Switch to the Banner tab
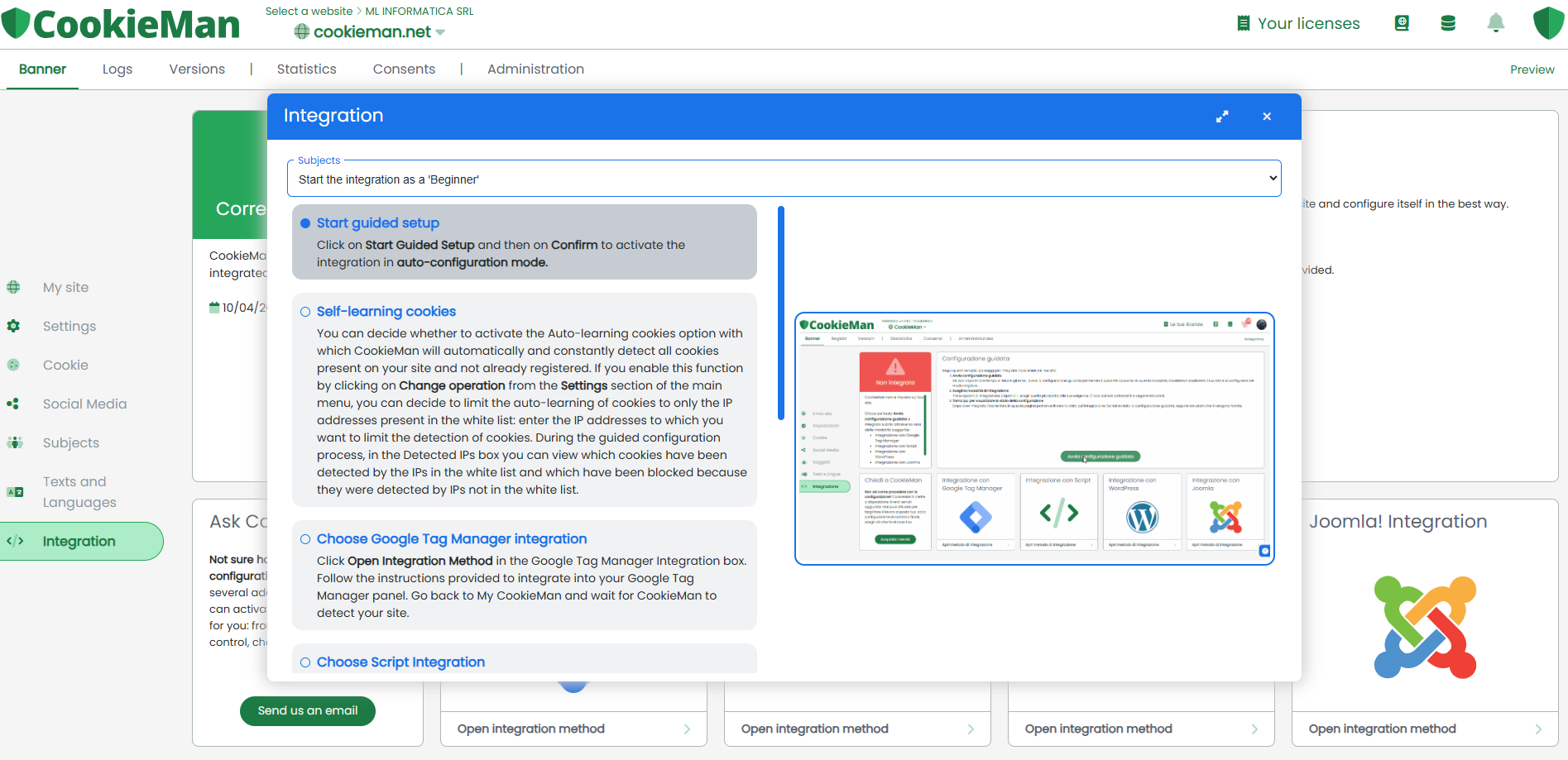 point(42,69)
